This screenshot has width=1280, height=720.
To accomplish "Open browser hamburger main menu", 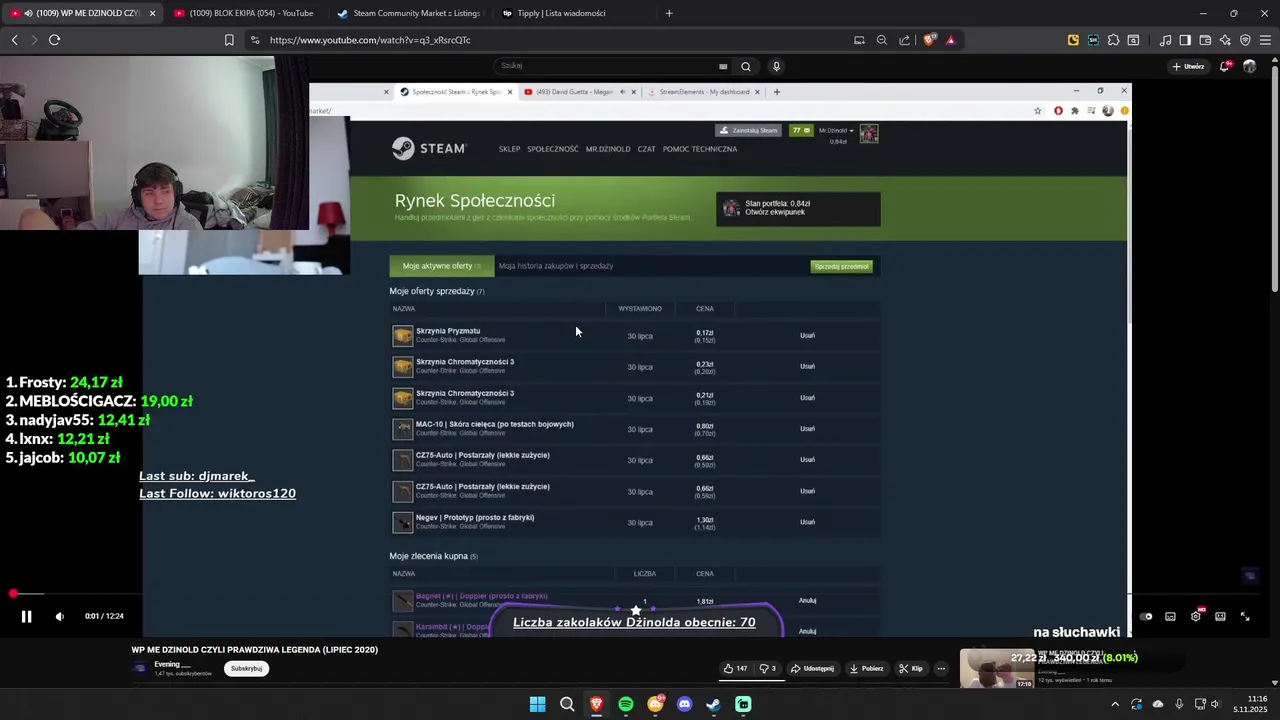I will pos(1265,40).
